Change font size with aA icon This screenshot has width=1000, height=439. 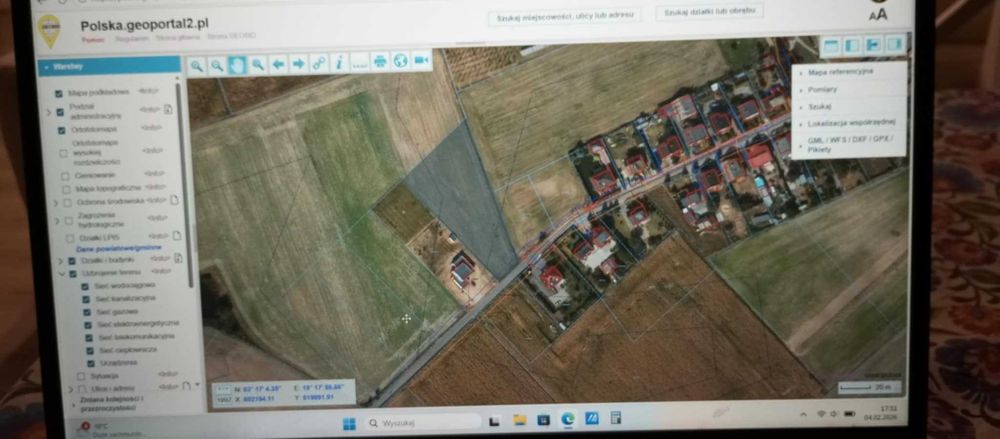pos(878,14)
